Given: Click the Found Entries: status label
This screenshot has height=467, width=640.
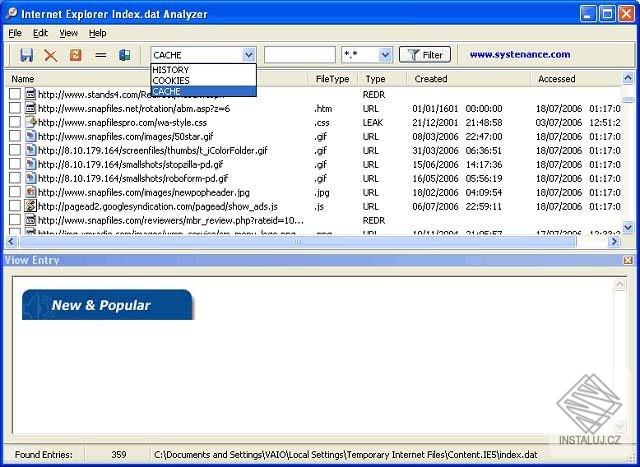Looking at the screenshot, I should pyautogui.click(x=44, y=454).
